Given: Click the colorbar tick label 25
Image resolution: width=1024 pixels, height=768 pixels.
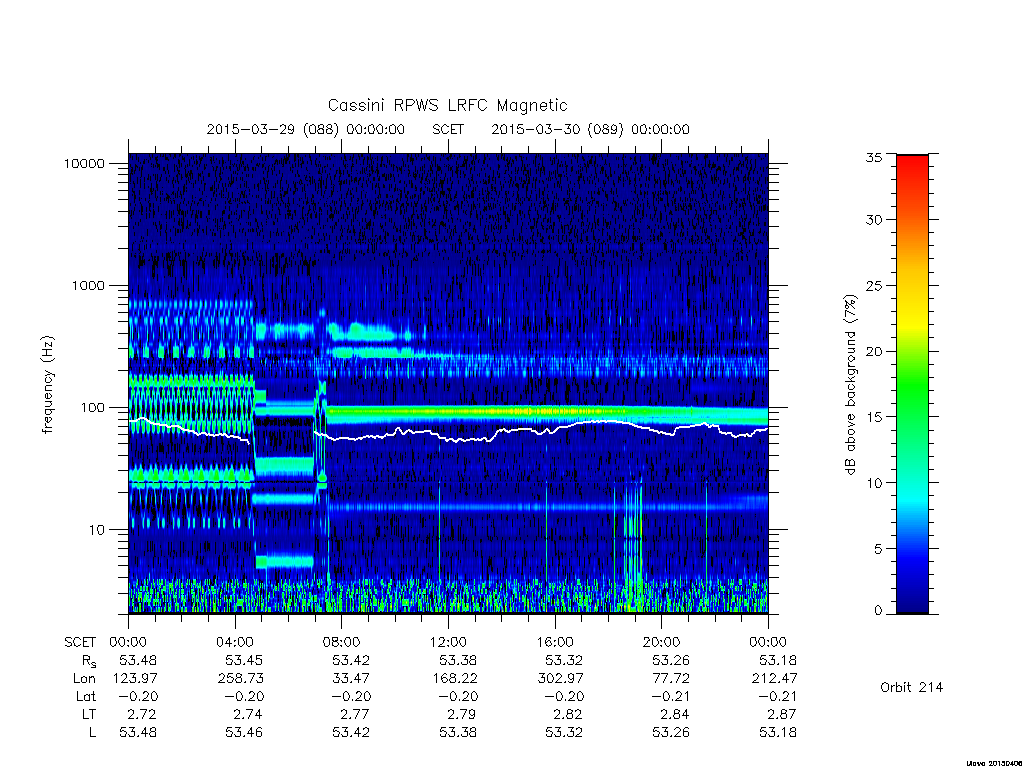Looking at the screenshot, I should [874, 286].
